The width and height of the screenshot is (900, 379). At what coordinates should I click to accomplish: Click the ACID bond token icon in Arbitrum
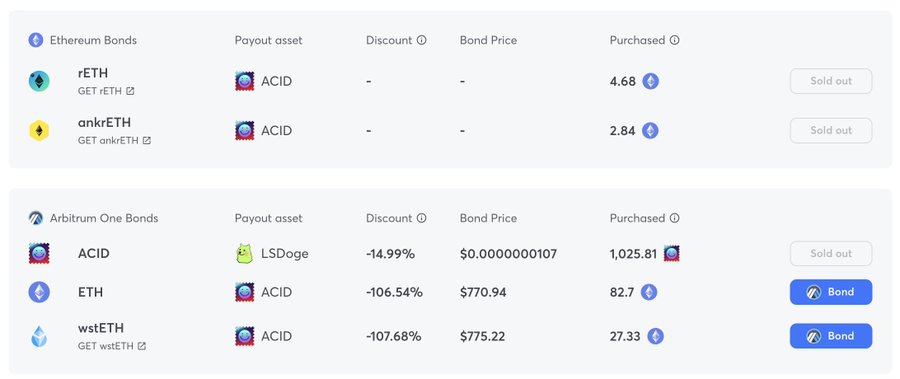pyautogui.click(x=39, y=253)
